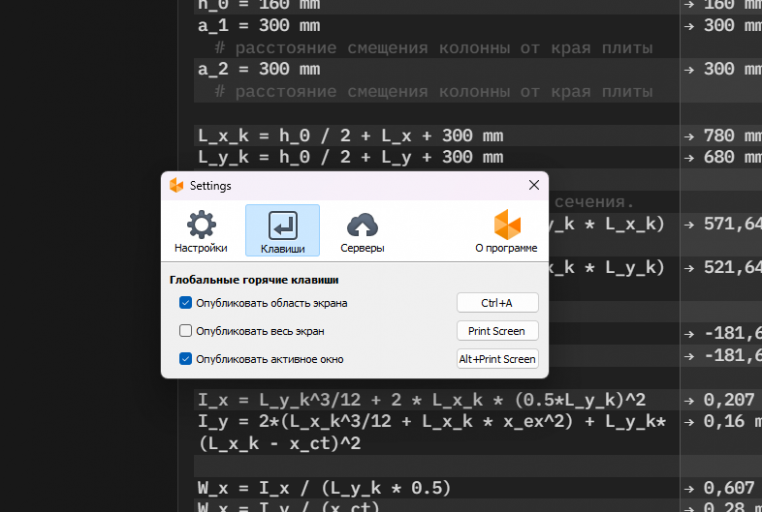
Task: Open the Серверы cloud upload tab
Action: pyautogui.click(x=362, y=231)
